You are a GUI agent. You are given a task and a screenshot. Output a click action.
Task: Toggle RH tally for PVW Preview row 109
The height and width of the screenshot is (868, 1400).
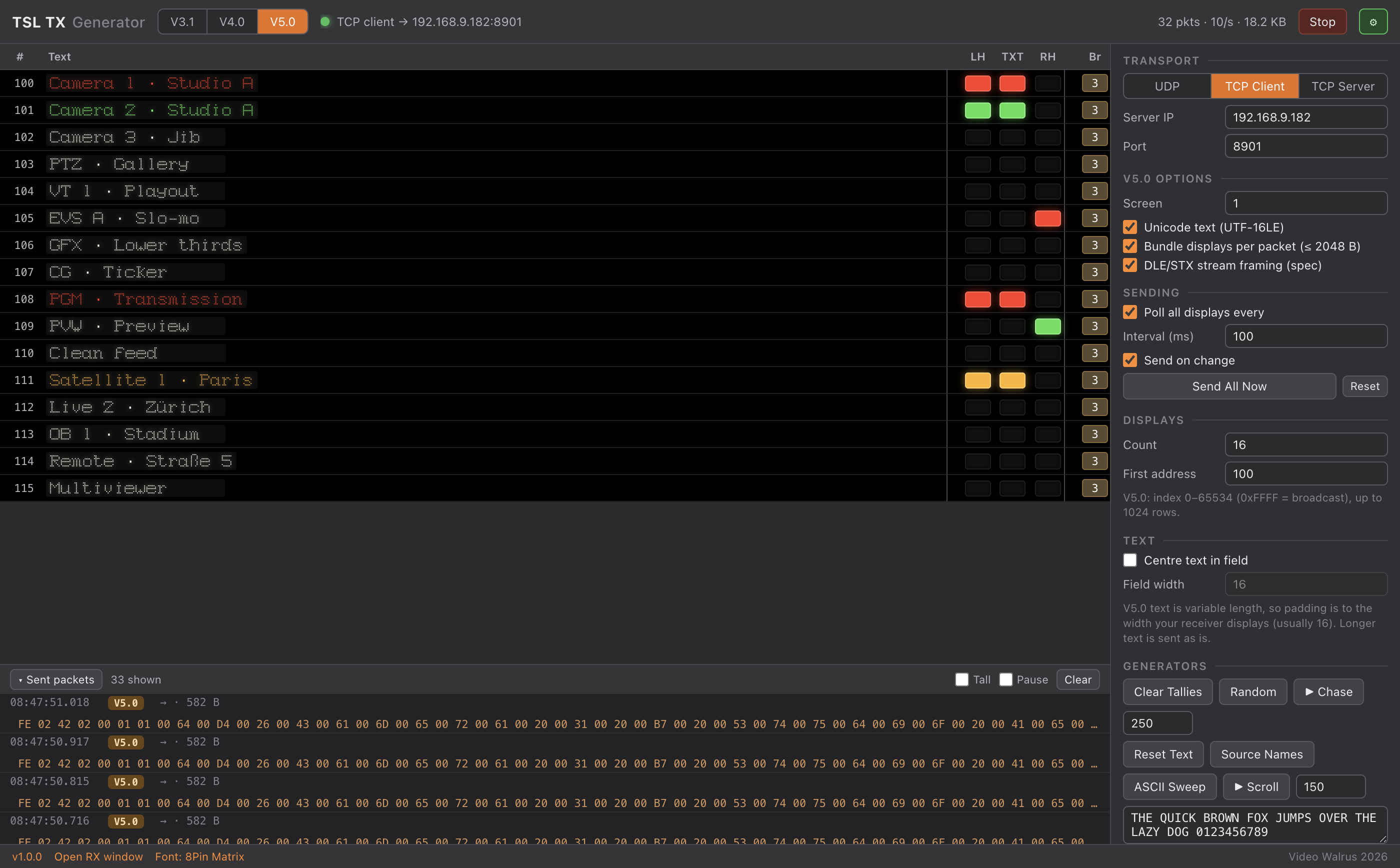click(x=1047, y=326)
